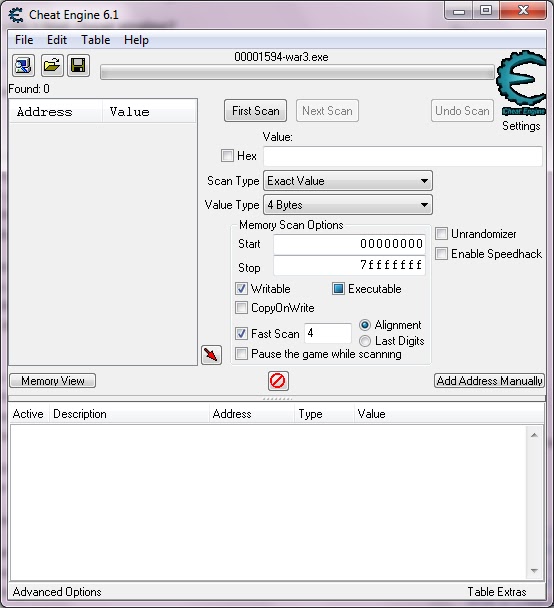
Task: Click the open folder toolbar icon
Action: [52, 65]
